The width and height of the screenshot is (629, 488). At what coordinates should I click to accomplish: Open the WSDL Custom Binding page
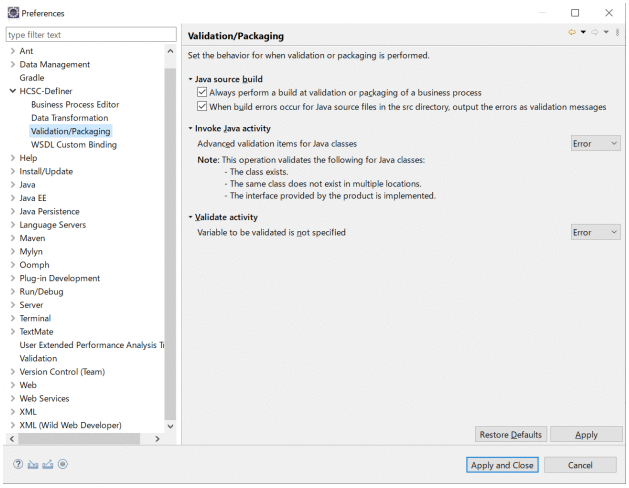tap(74, 144)
